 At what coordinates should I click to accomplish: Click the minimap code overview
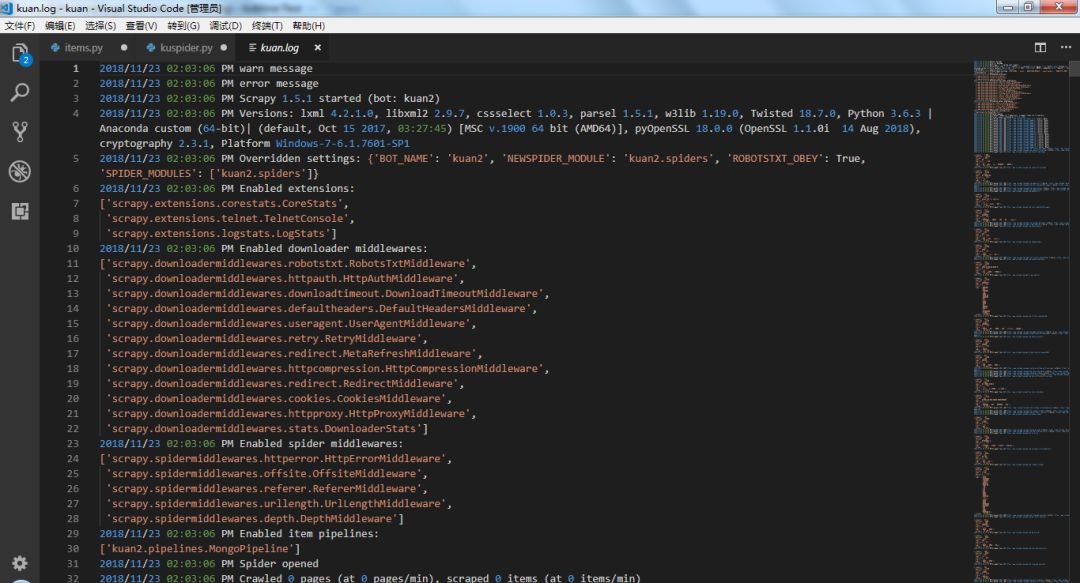pos(1021,321)
